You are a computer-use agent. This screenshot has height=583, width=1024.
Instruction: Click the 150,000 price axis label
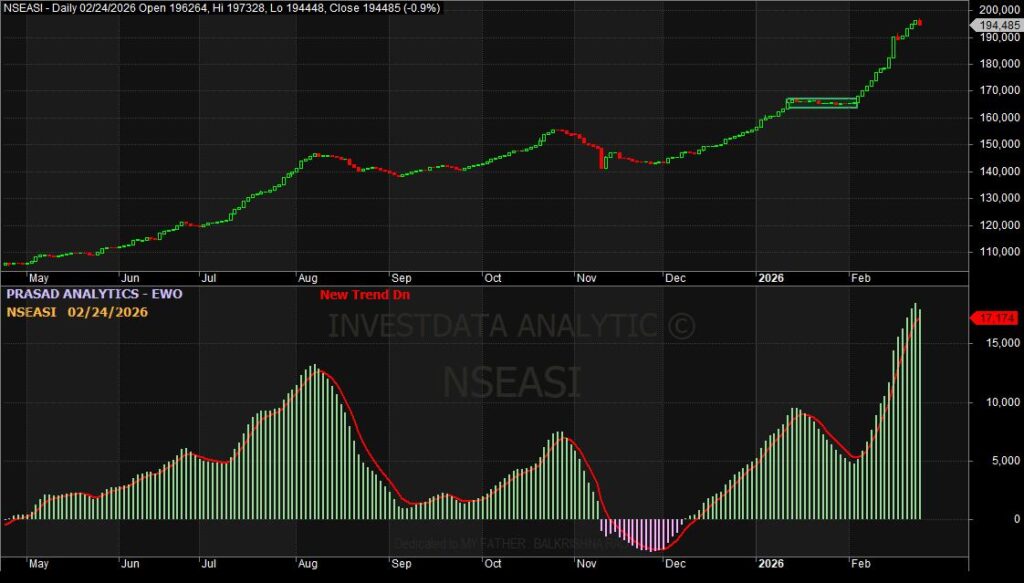pyautogui.click(x=995, y=144)
